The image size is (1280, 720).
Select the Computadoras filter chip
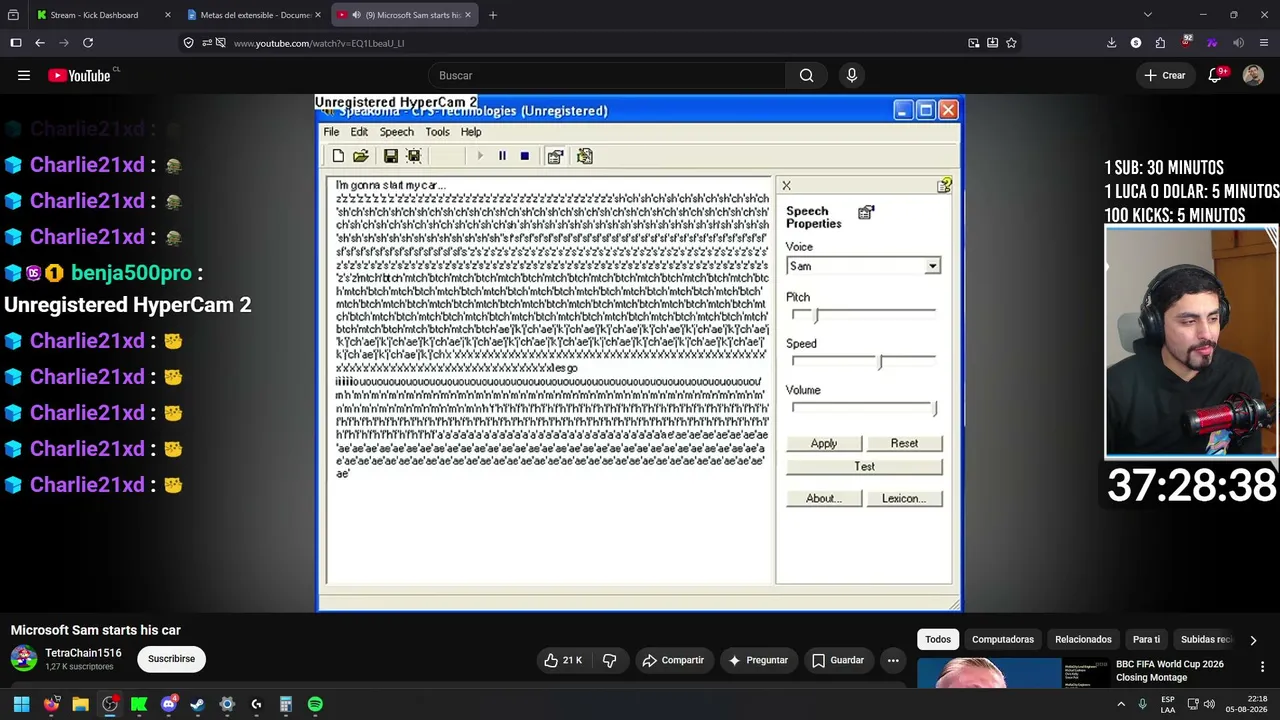click(1003, 640)
